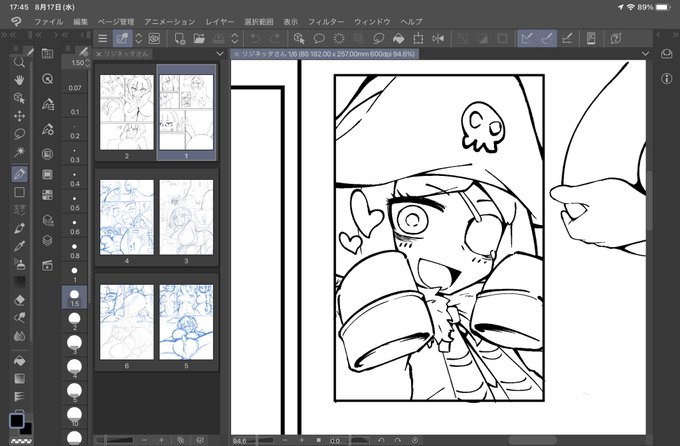Click the Open file folder icon

(199, 39)
